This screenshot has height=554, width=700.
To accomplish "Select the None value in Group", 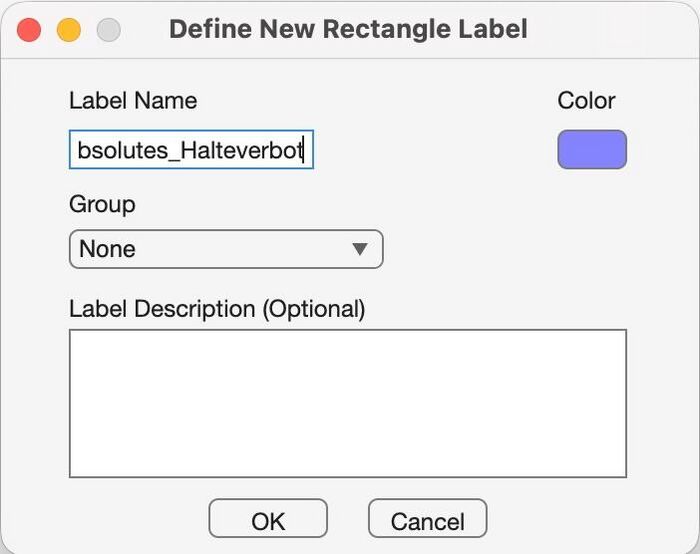I will (x=108, y=249).
